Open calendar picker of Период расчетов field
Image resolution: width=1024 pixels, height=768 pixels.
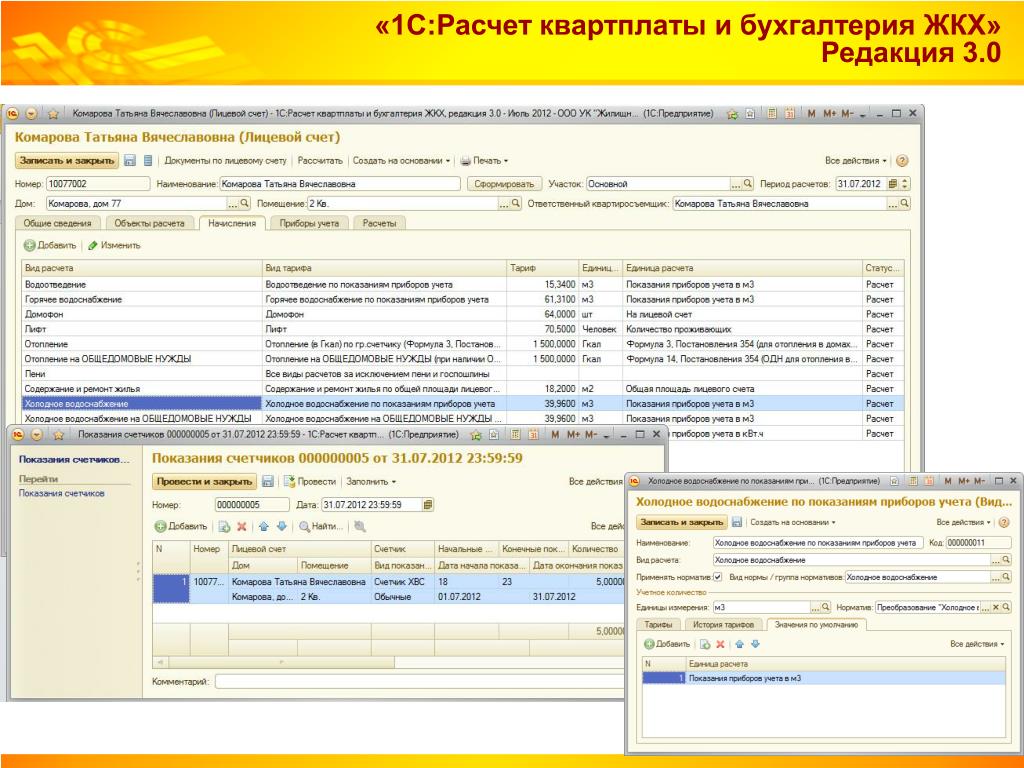point(893,184)
